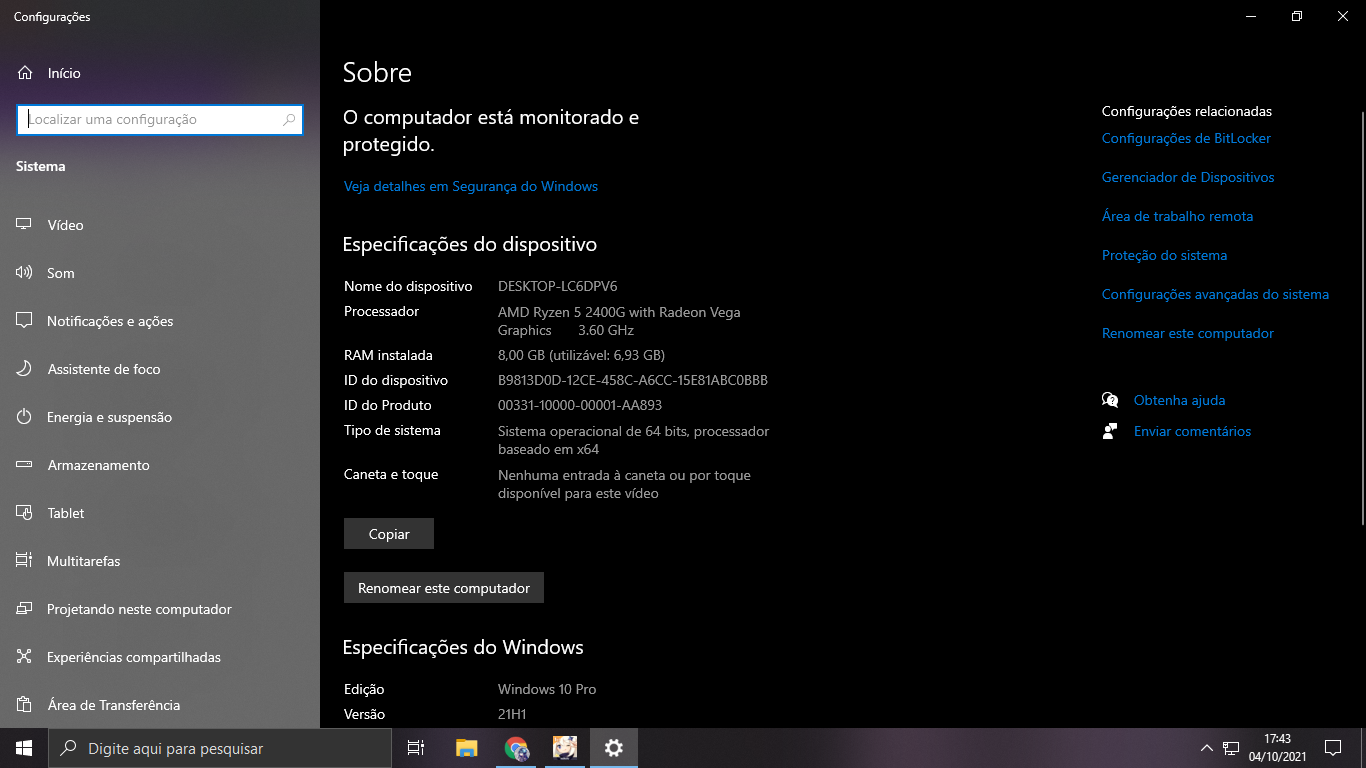Image resolution: width=1366 pixels, height=768 pixels.
Task: Open Vídeo display settings
Action: (x=160, y=225)
